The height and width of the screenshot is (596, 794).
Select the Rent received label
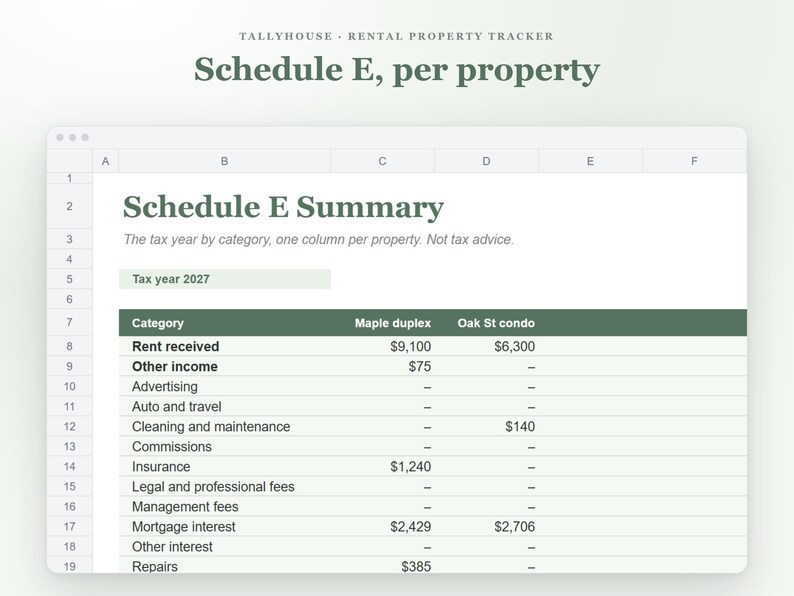point(175,346)
